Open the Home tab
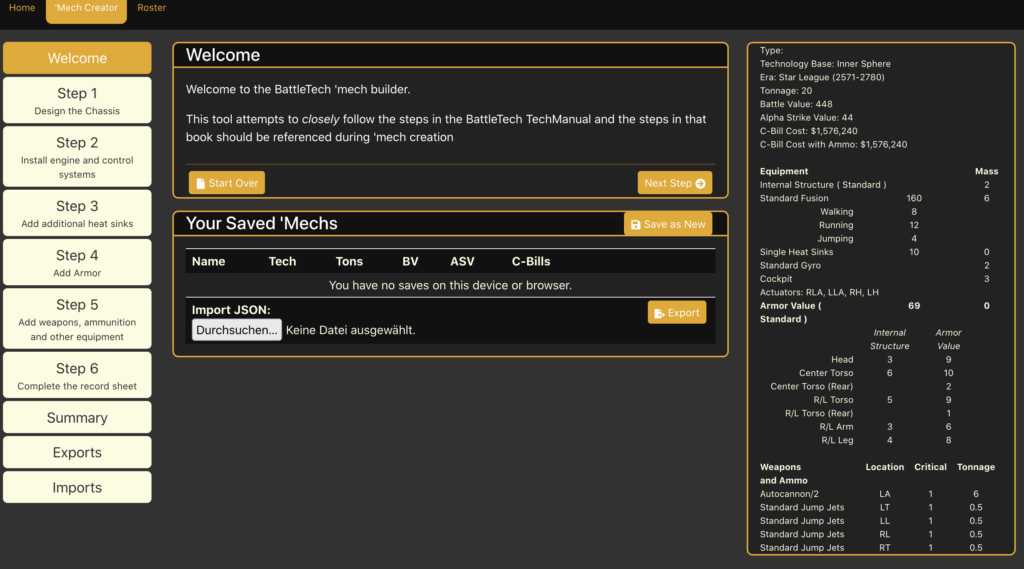The image size is (1024, 569). (22, 8)
